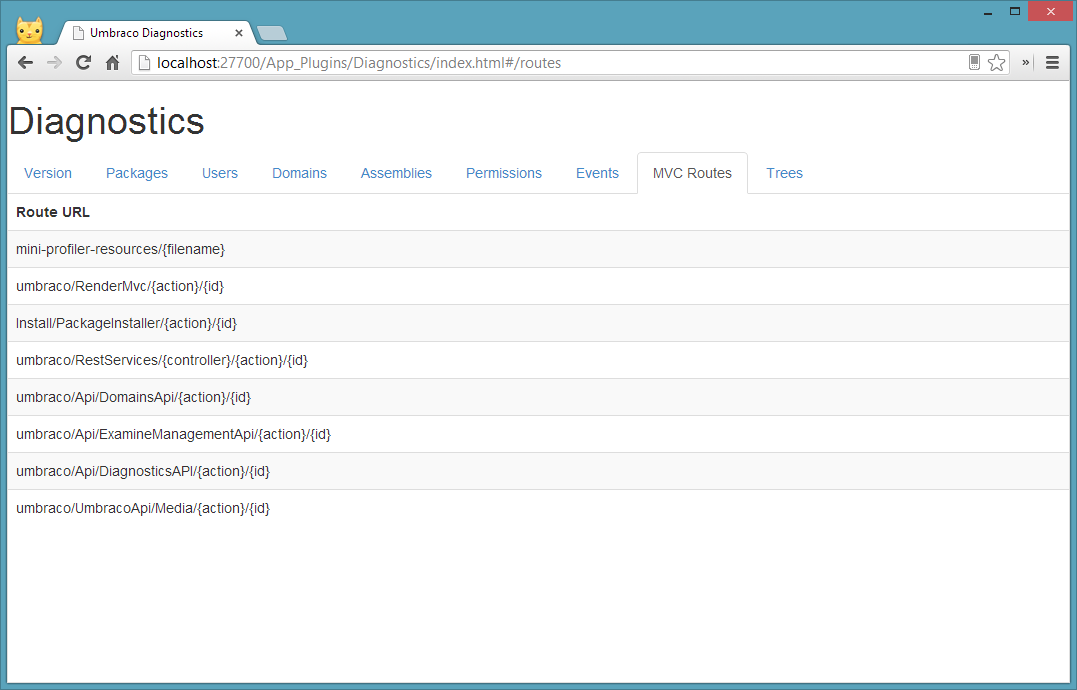Open a new browser tab
This screenshot has width=1077, height=690.
pyautogui.click(x=271, y=33)
